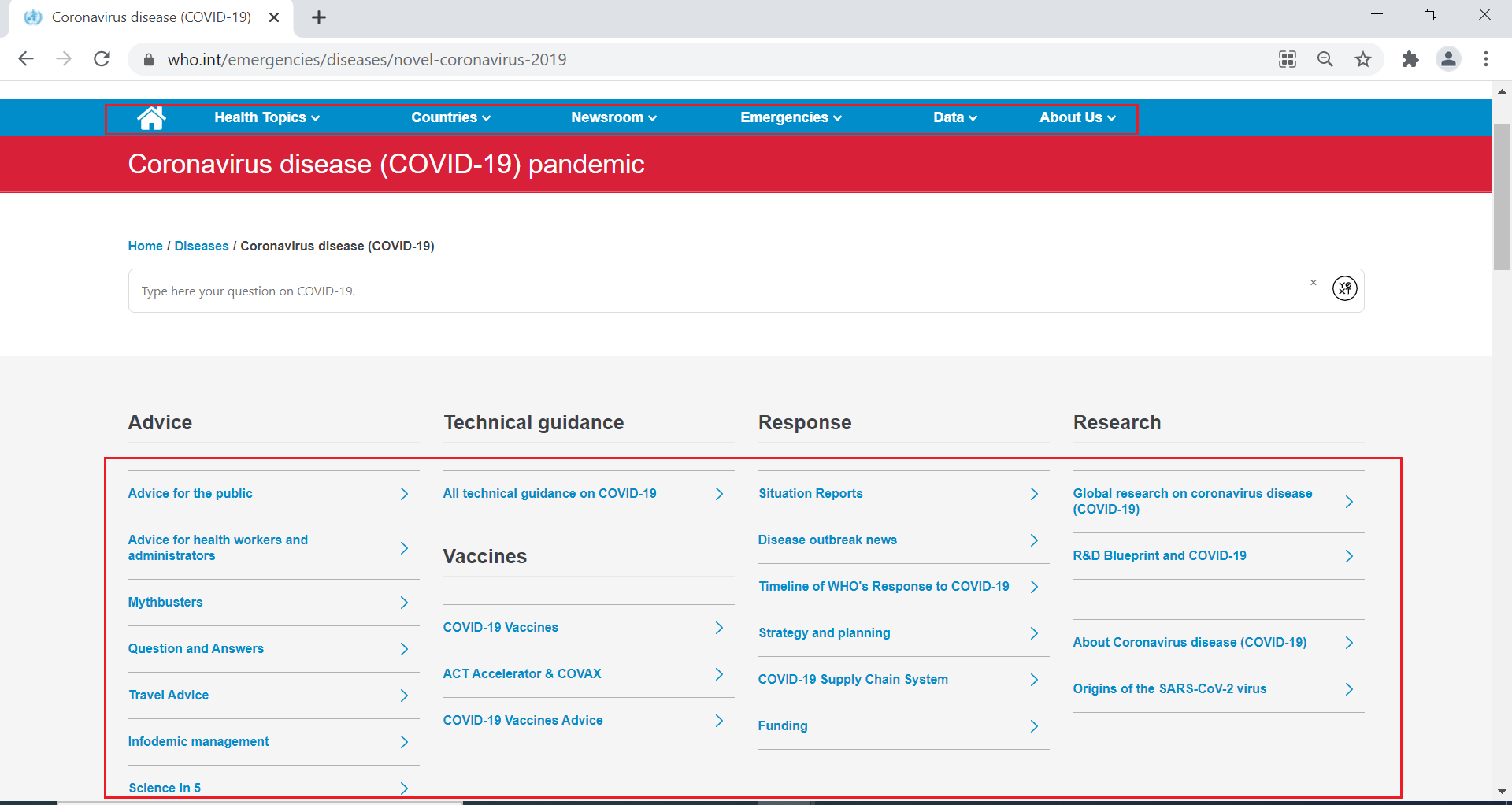
Task: Open About Coronavirus disease (COVID-19) link
Action: (x=1190, y=642)
